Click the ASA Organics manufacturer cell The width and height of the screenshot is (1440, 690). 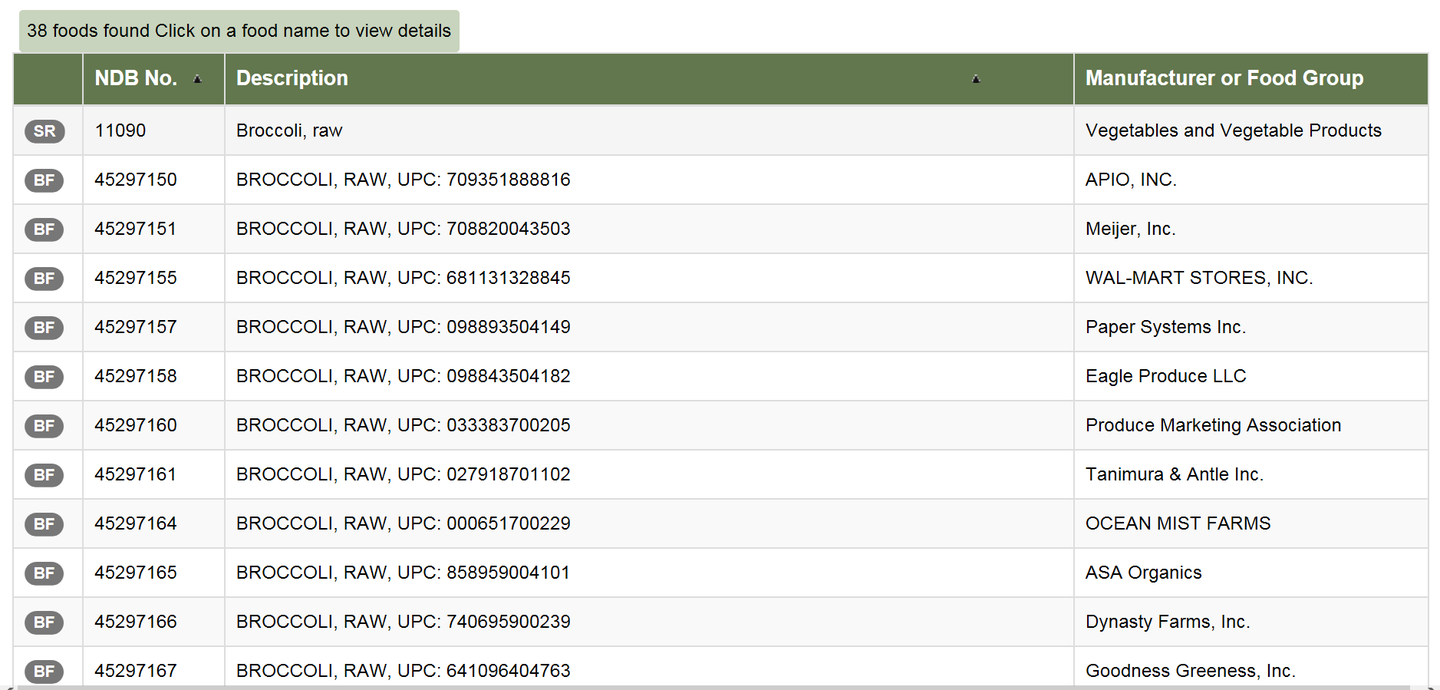(1143, 573)
